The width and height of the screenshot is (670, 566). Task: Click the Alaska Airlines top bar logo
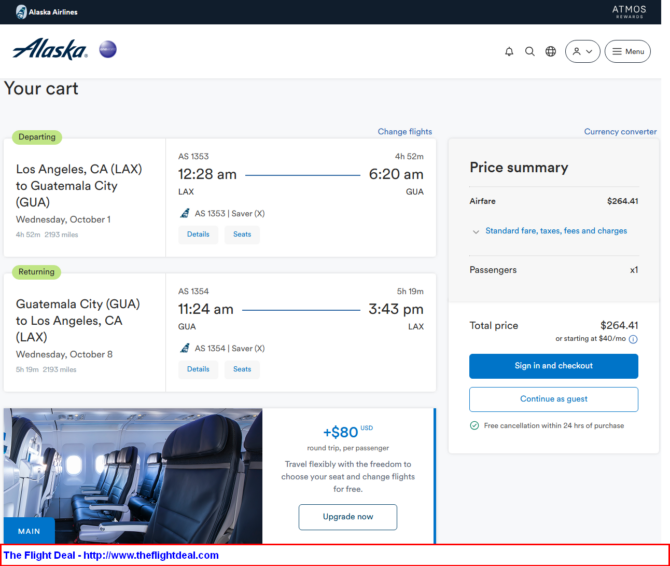tap(47, 12)
